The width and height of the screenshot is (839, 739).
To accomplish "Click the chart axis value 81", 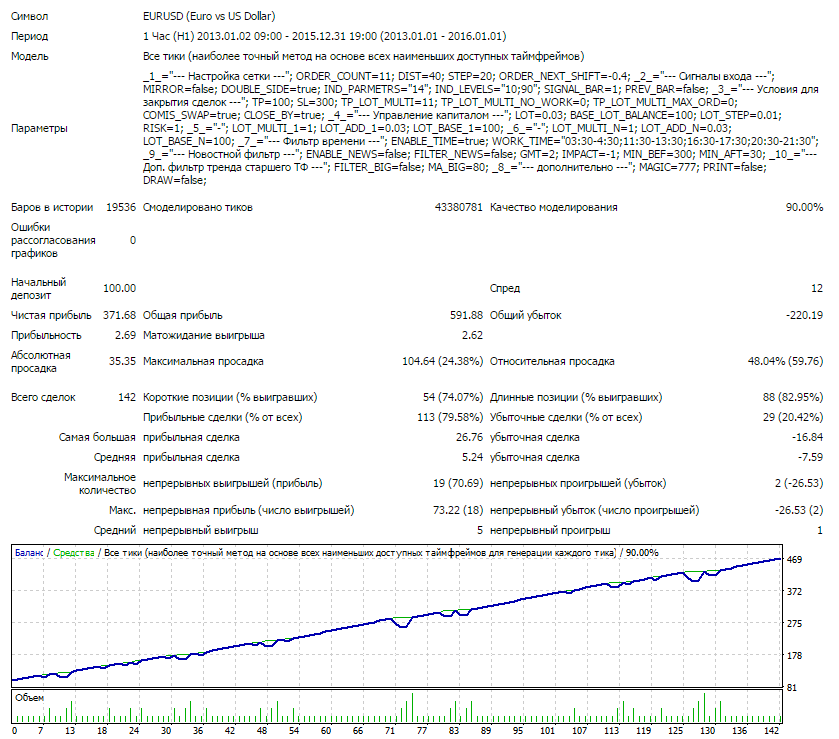I will pyautogui.click(x=792, y=688).
